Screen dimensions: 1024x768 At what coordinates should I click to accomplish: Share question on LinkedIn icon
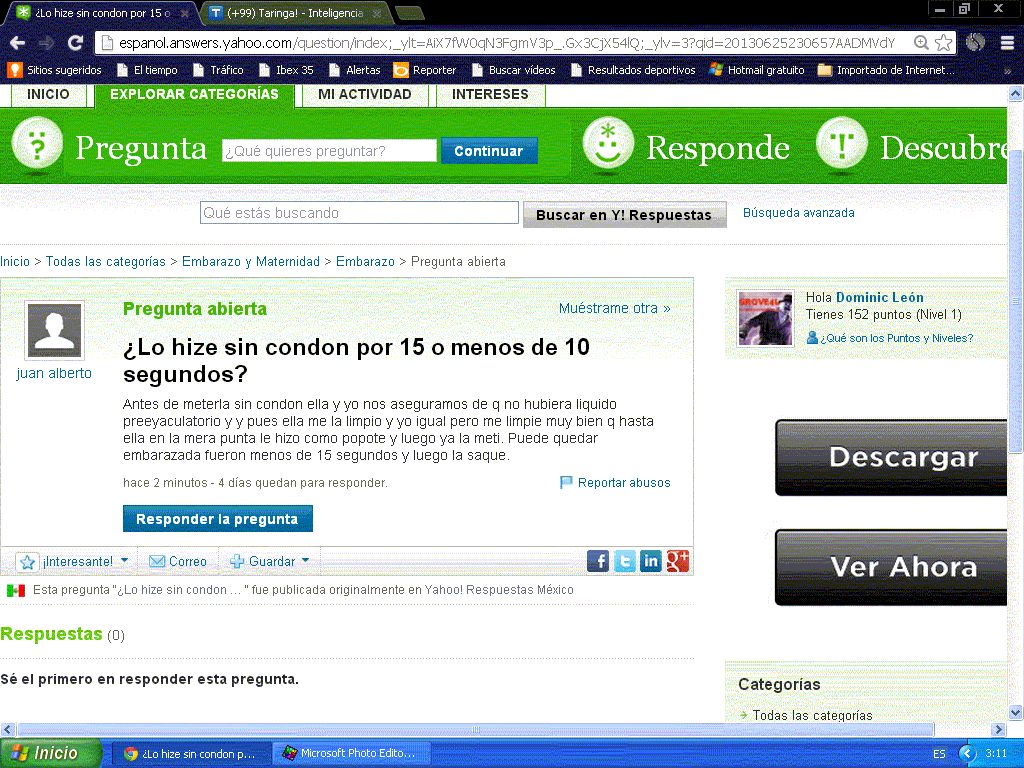pos(650,561)
